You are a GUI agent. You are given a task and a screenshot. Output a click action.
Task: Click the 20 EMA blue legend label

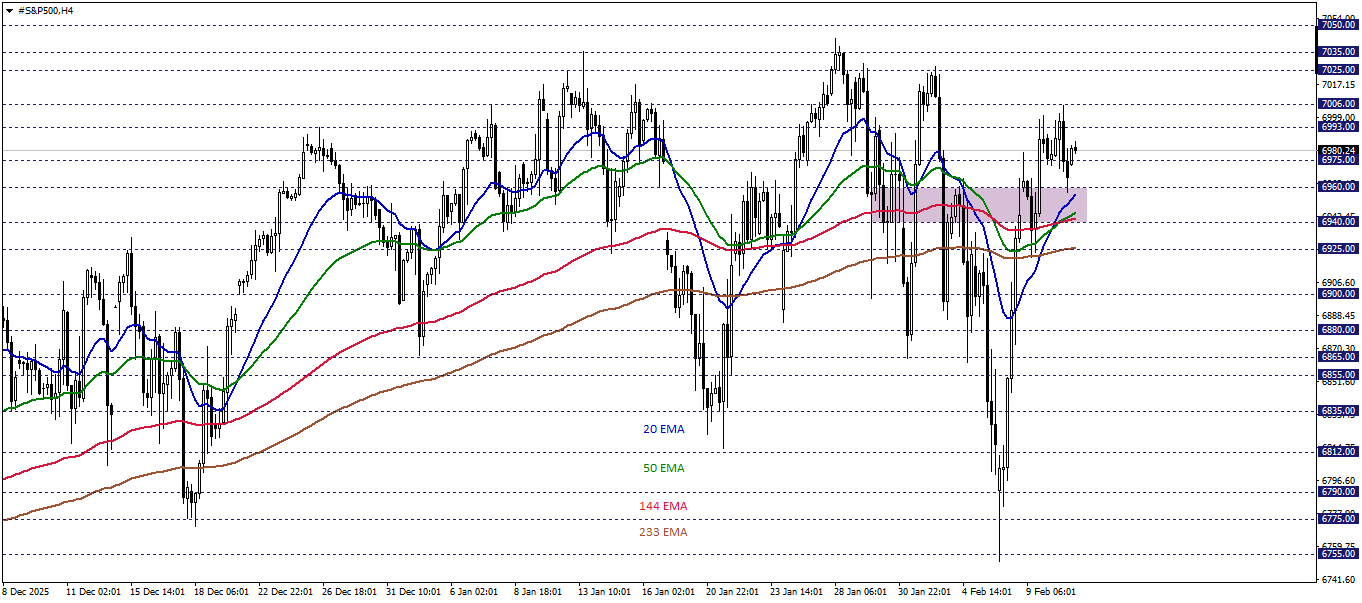(x=664, y=429)
